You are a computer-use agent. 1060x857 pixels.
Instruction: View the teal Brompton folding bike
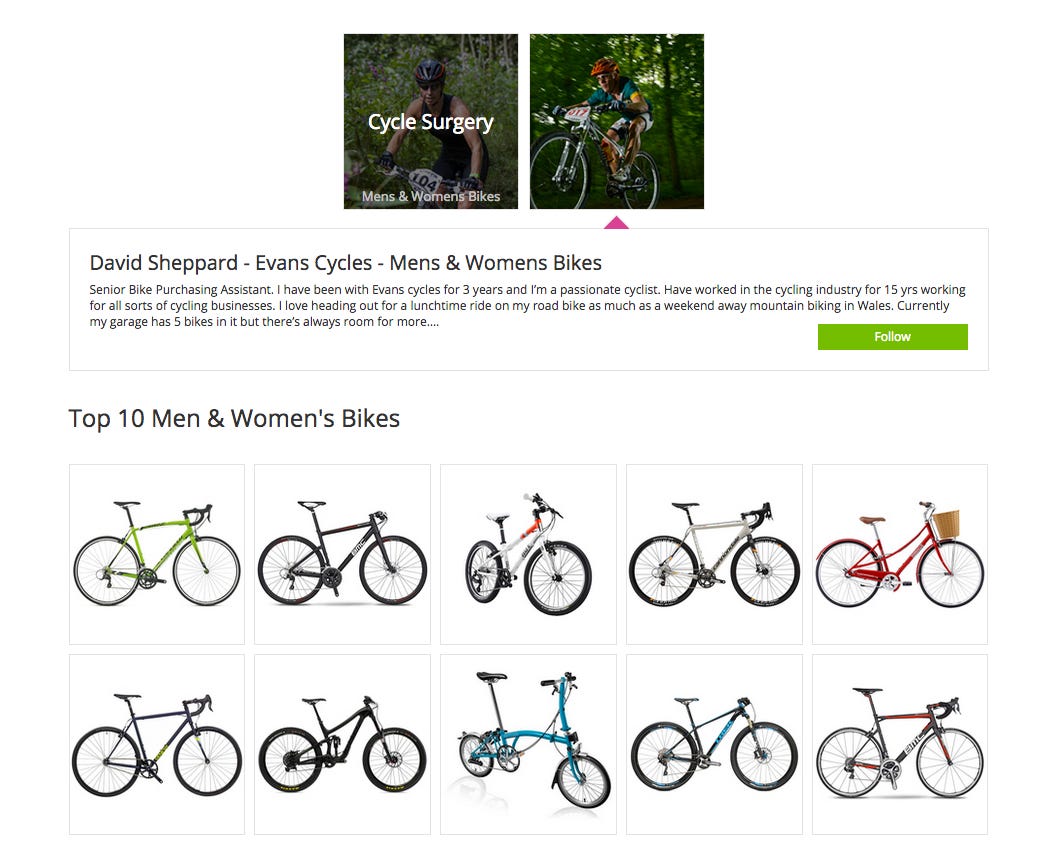[528, 744]
